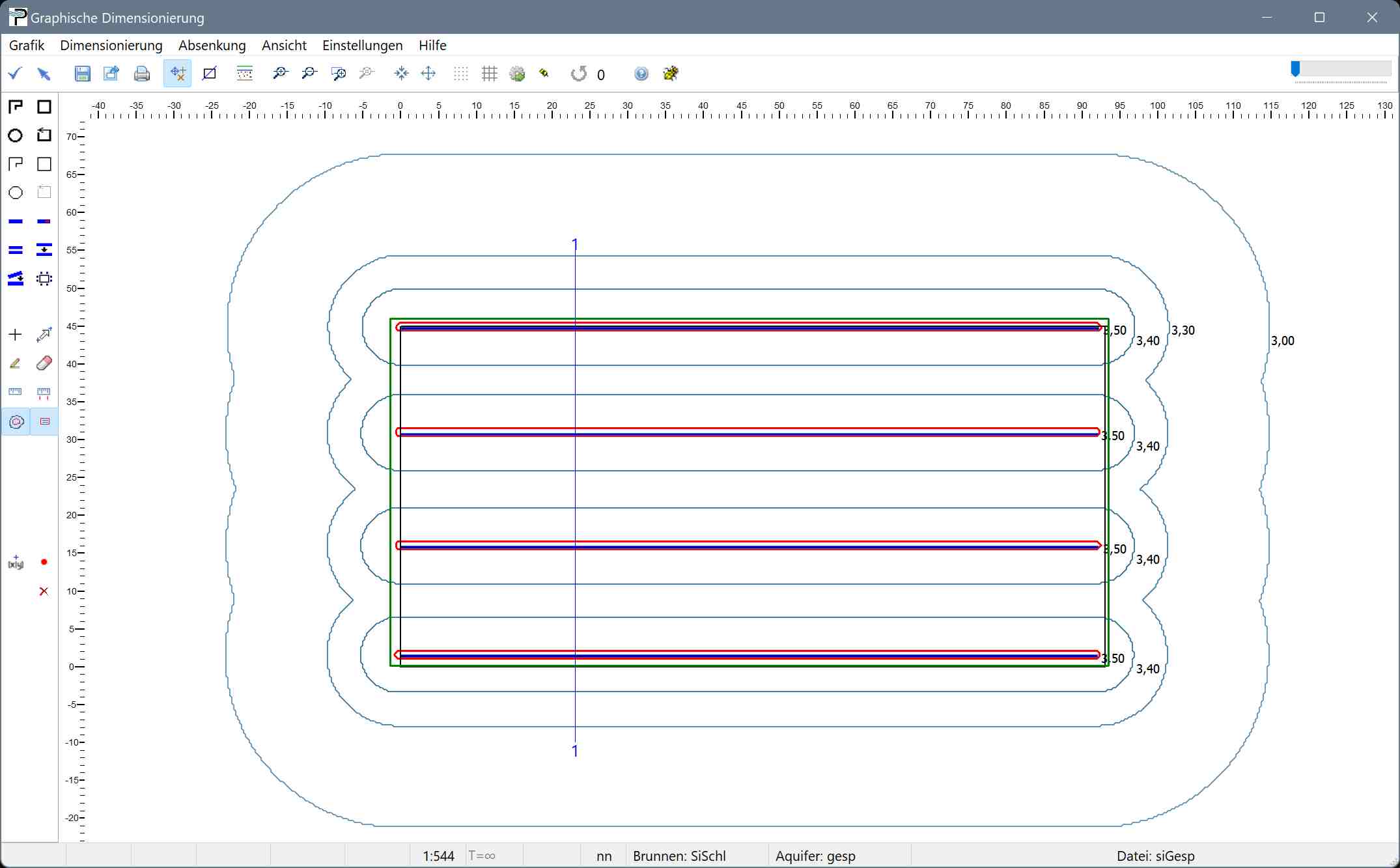Click the blue help question icon
The image size is (1400, 868).
(x=641, y=74)
